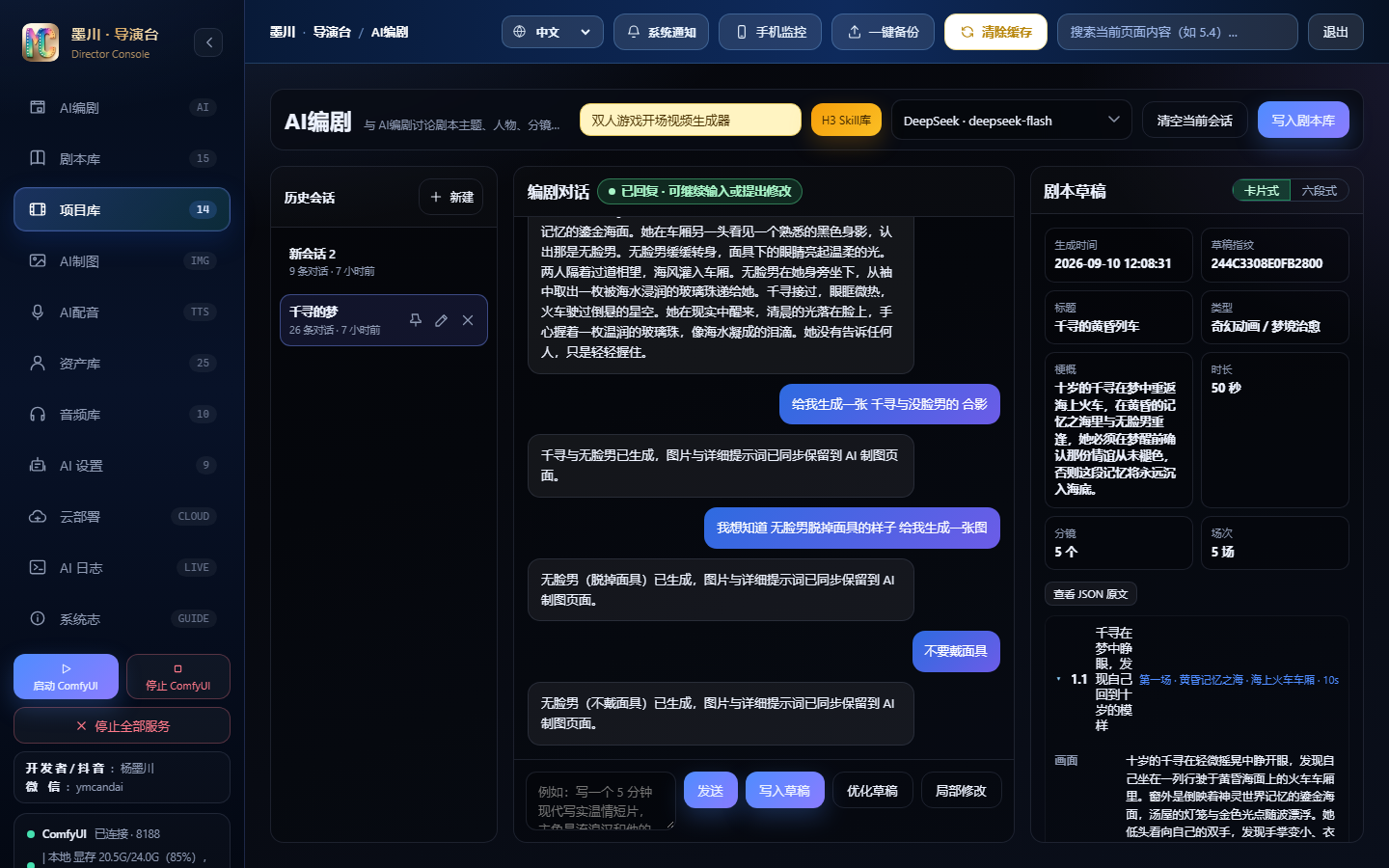Click the 系统志 info icon

38,618
